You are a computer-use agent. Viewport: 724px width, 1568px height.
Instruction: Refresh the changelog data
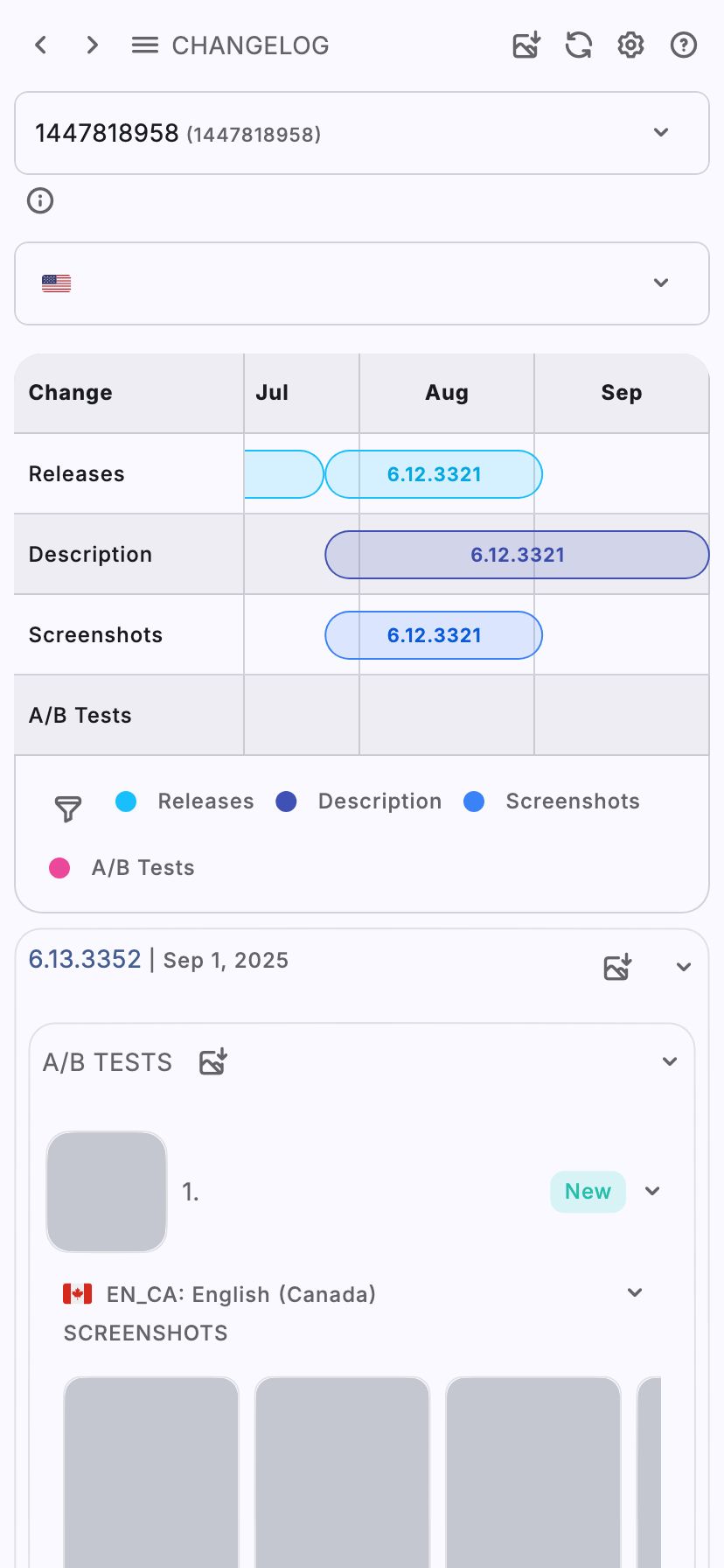pyautogui.click(x=579, y=45)
